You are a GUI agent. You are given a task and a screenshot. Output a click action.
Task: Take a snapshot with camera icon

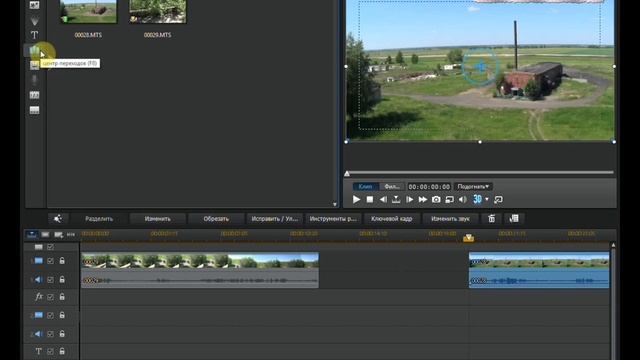(x=436, y=200)
